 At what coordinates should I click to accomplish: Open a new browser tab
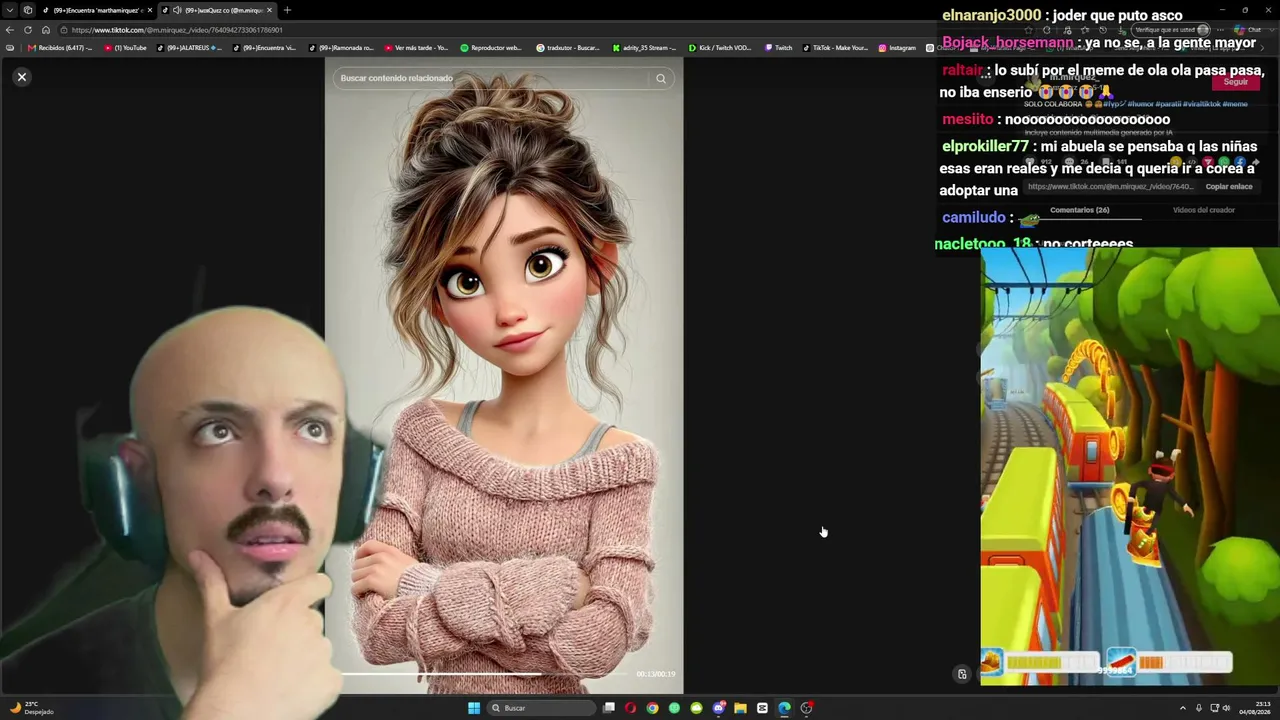click(287, 10)
